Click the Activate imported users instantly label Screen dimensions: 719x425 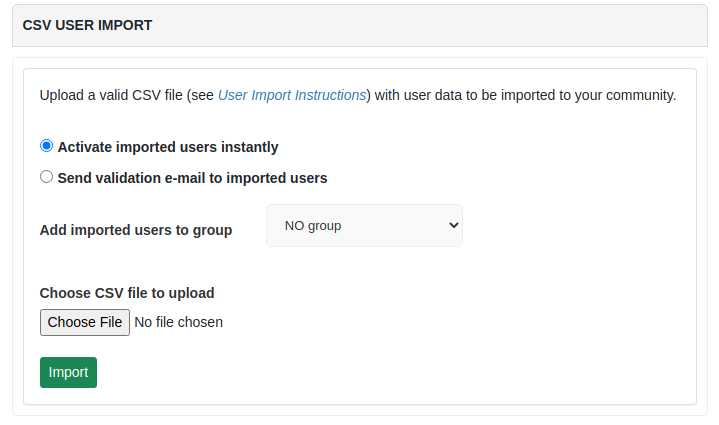[168, 147]
